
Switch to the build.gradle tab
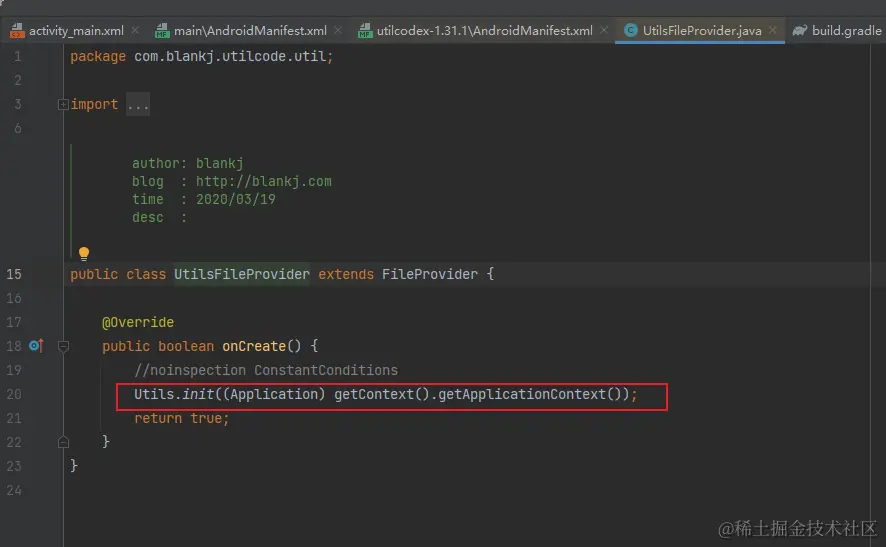click(846, 31)
